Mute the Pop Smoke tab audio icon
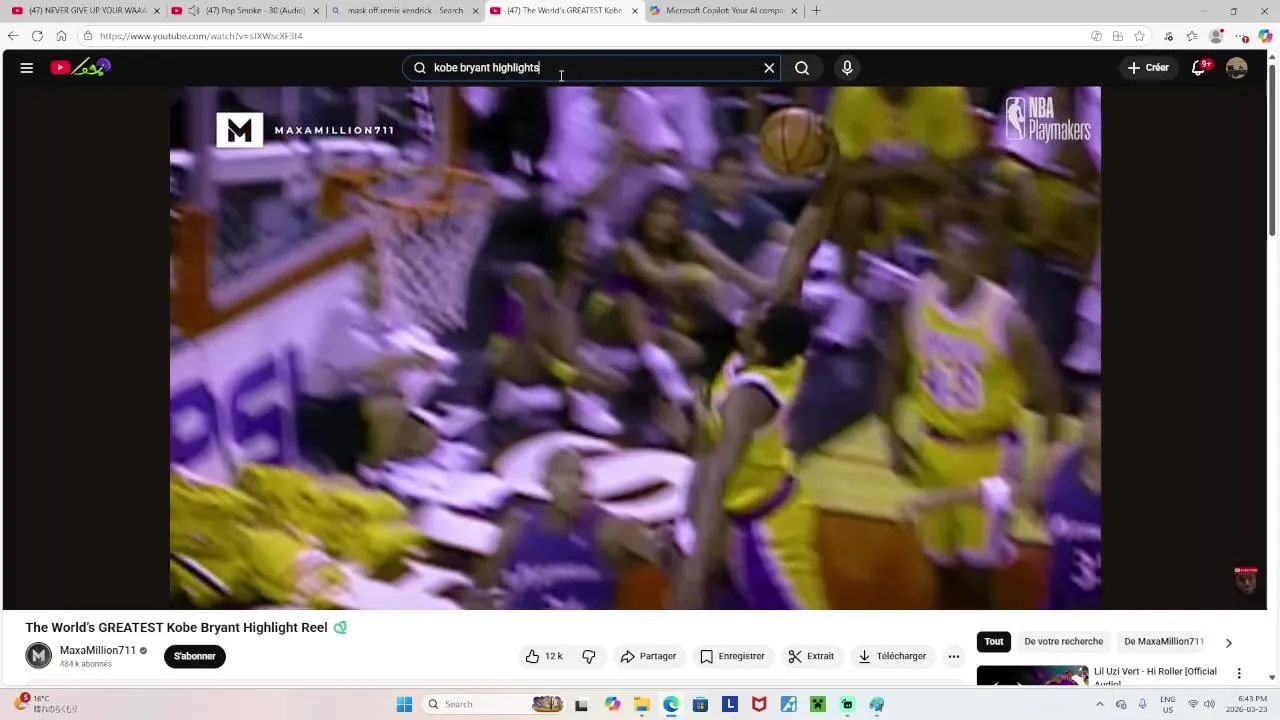Image resolution: width=1280 pixels, height=720 pixels. coord(194,11)
